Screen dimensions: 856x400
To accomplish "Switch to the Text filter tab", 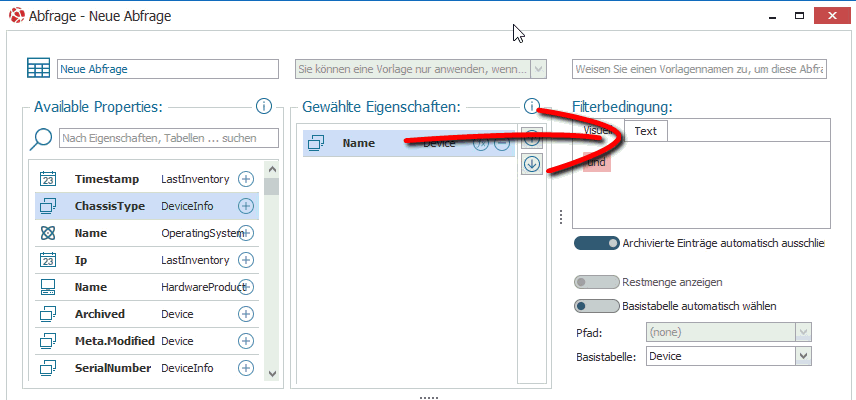I will (646, 131).
